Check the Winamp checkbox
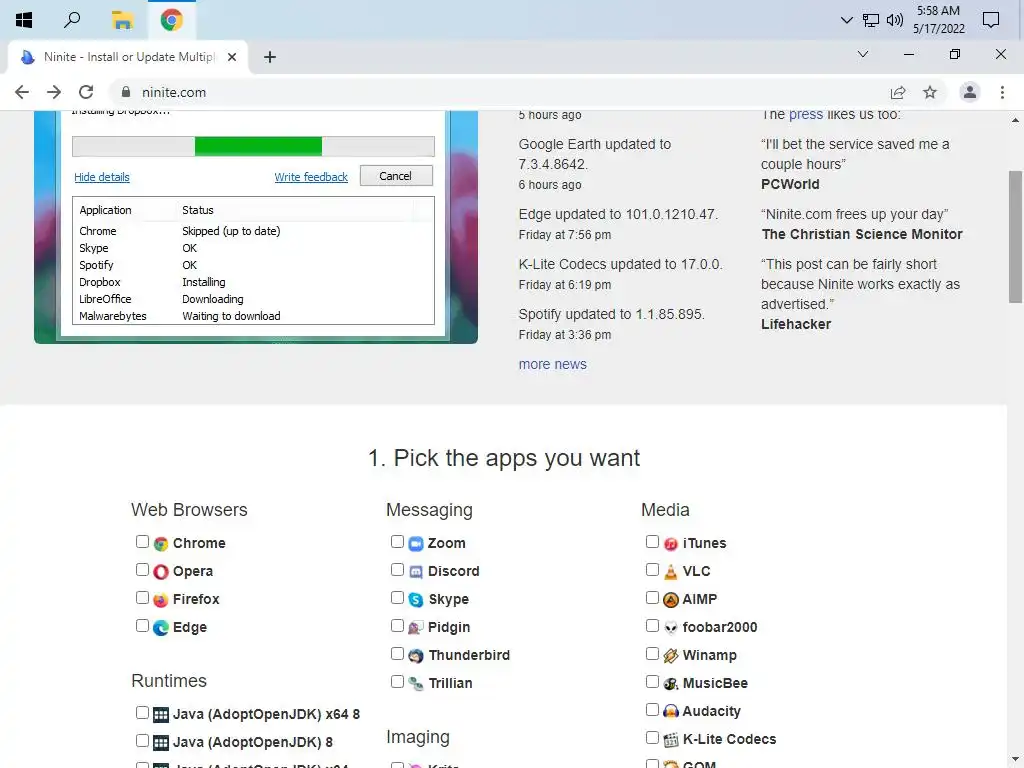Screen dimensions: 1024x768 pyautogui.click(x=652, y=653)
